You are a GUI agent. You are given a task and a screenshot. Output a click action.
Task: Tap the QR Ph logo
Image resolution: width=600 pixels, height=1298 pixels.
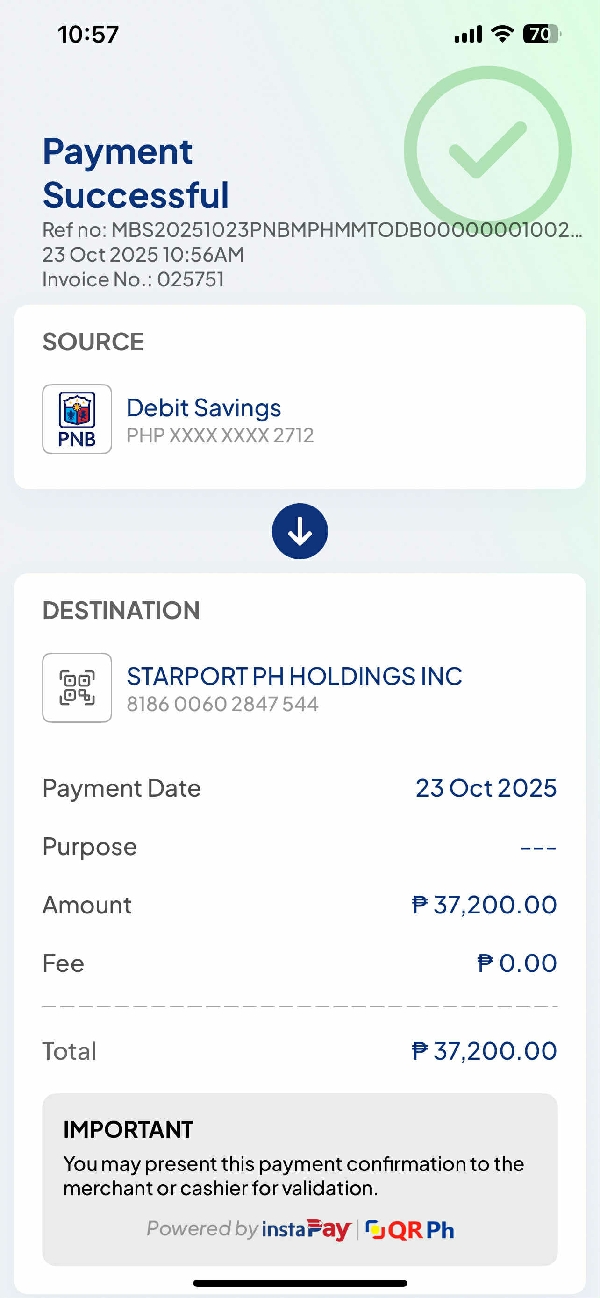coord(410,1229)
